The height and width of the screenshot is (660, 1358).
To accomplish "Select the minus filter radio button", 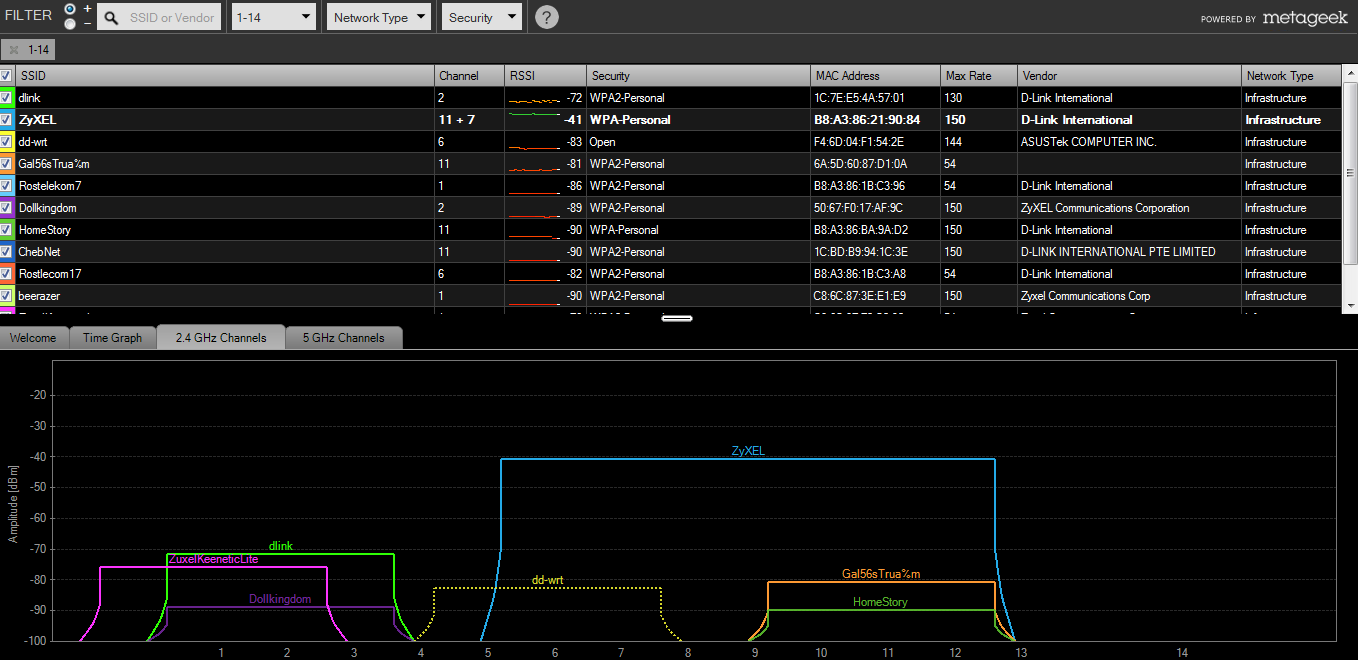I will 70,24.
